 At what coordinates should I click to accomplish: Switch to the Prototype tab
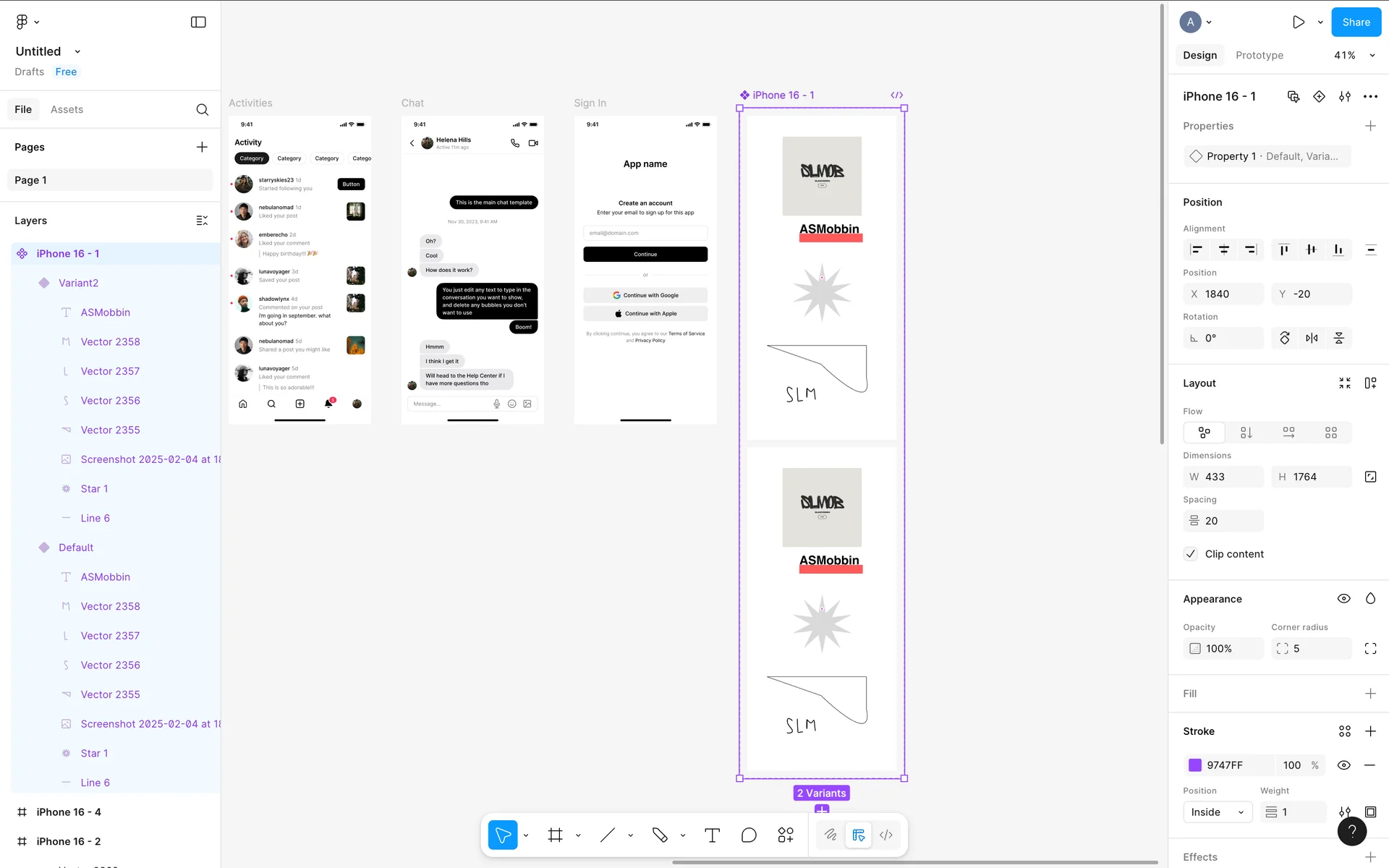click(x=1259, y=55)
